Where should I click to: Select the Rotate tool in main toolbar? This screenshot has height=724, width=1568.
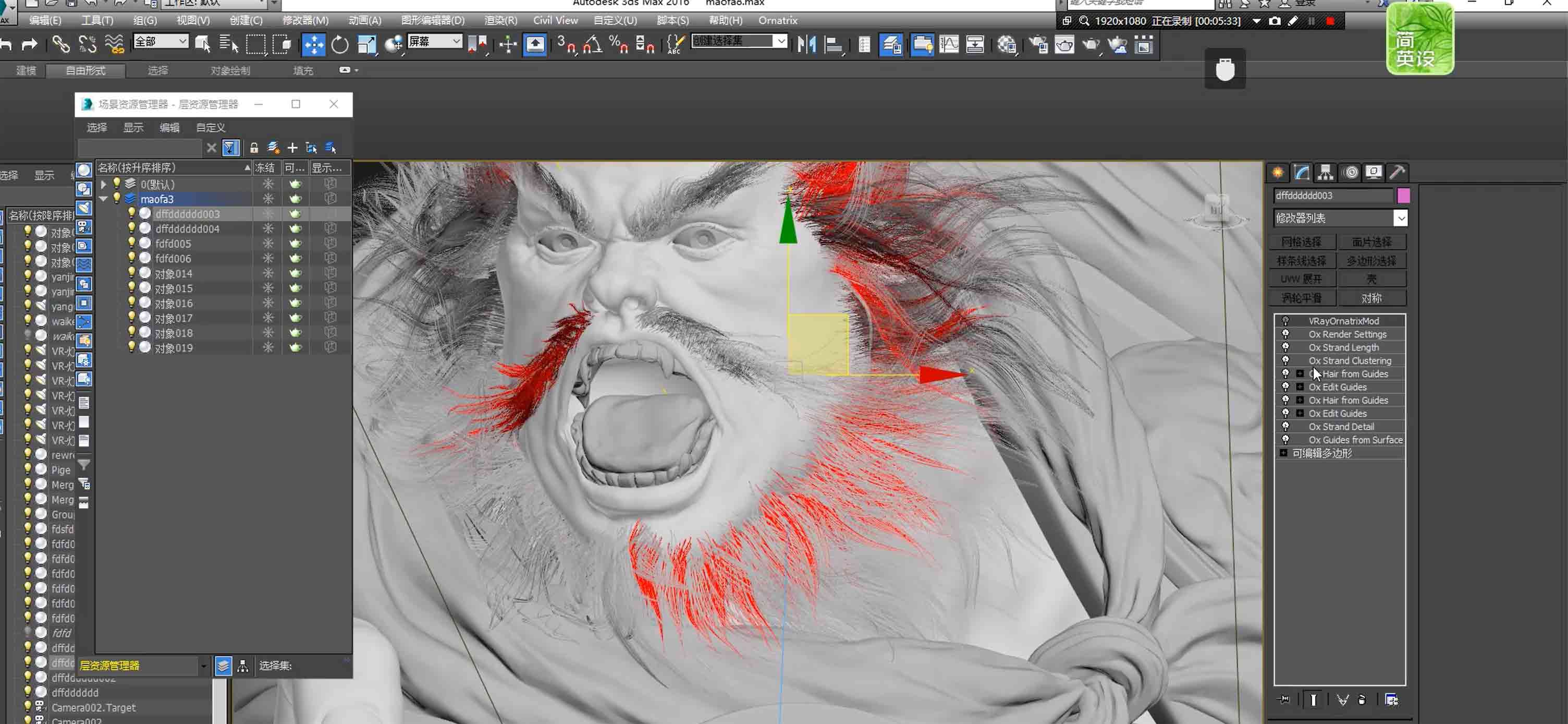pyautogui.click(x=340, y=44)
